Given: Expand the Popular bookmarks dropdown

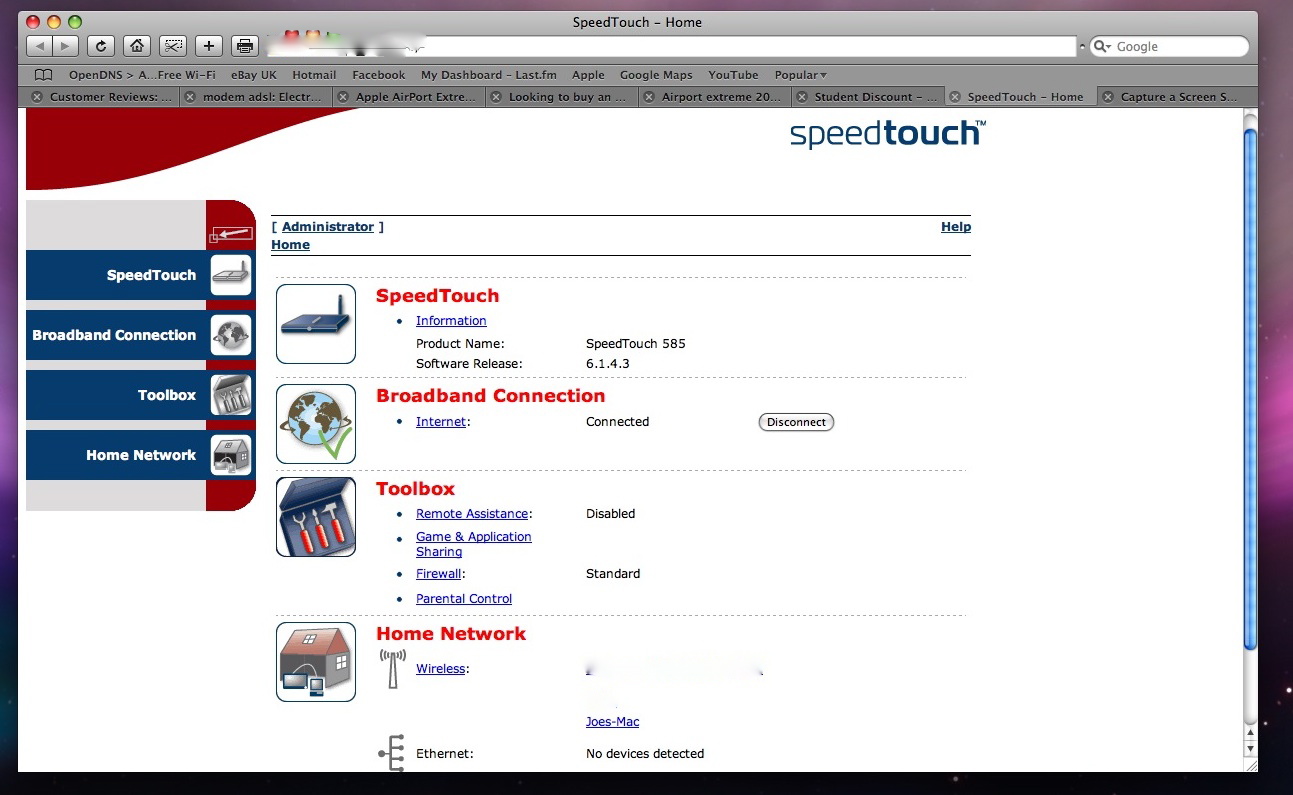Looking at the screenshot, I should (800, 75).
